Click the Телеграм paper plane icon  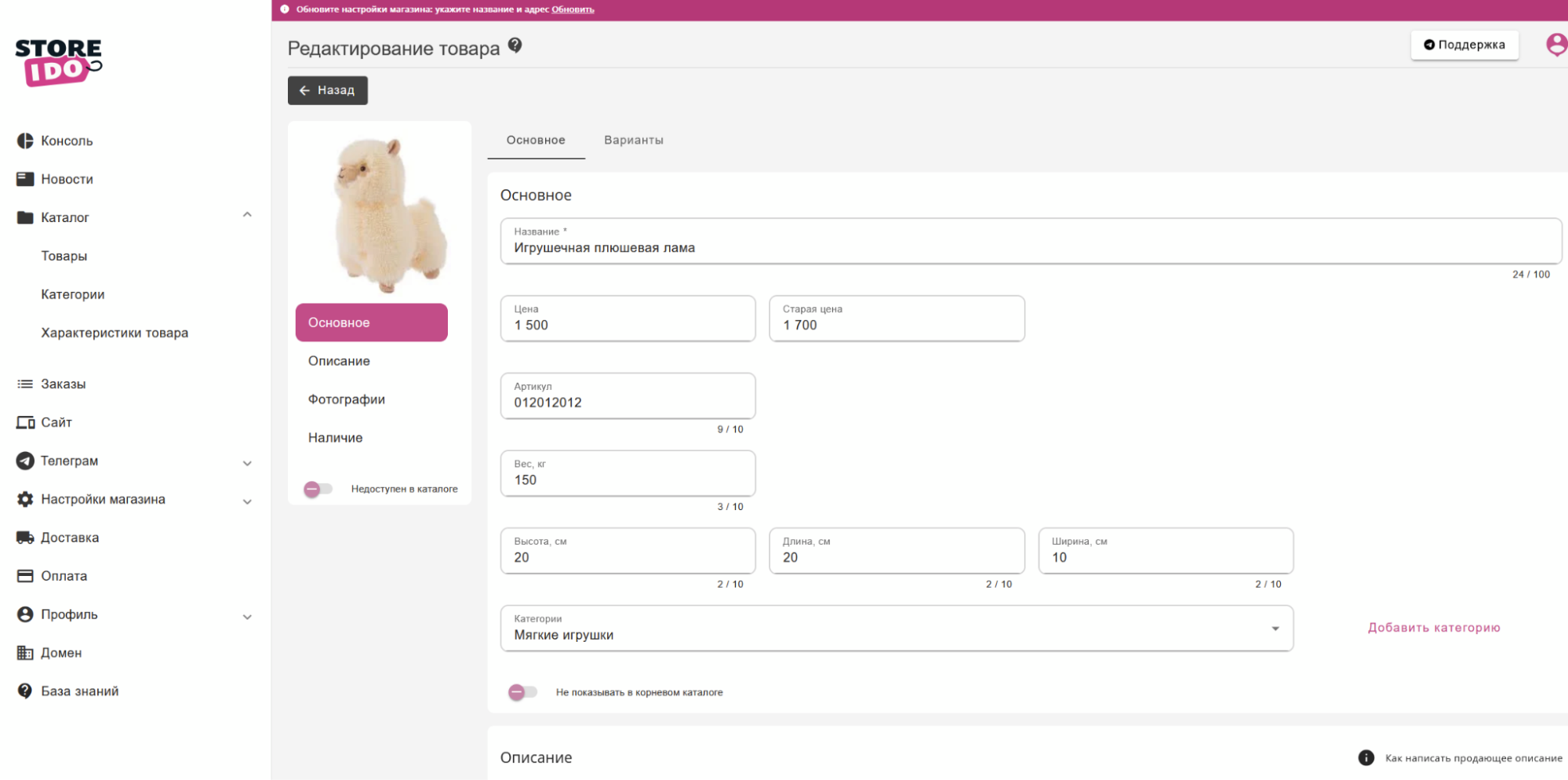pyautogui.click(x=25, y=461)
